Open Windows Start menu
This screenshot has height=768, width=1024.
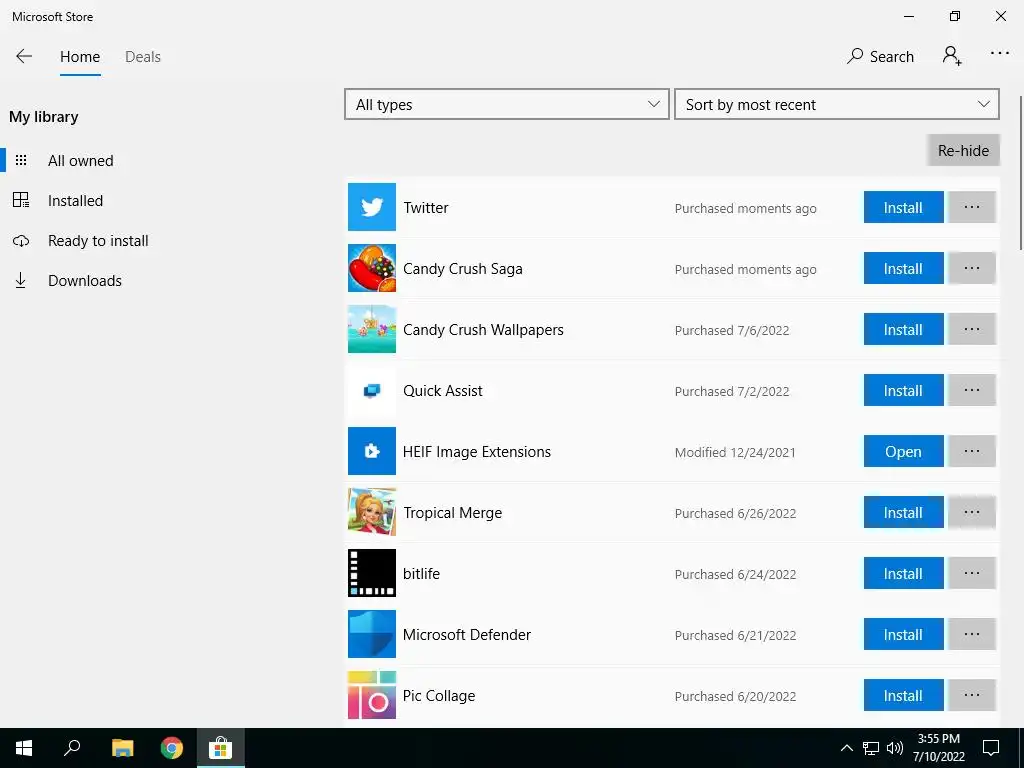tap(24, 748)
